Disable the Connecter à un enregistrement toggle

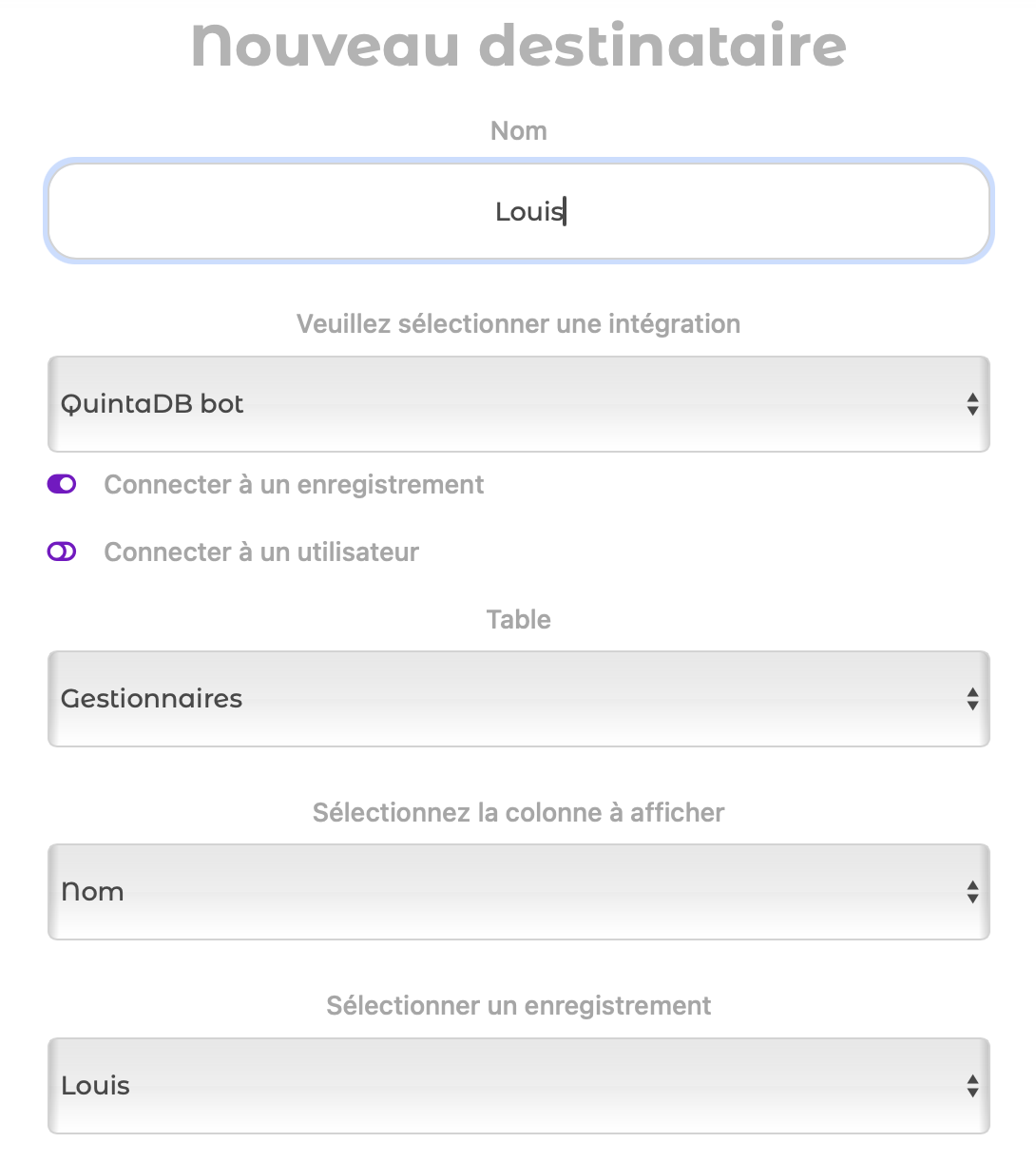[62, 484]
